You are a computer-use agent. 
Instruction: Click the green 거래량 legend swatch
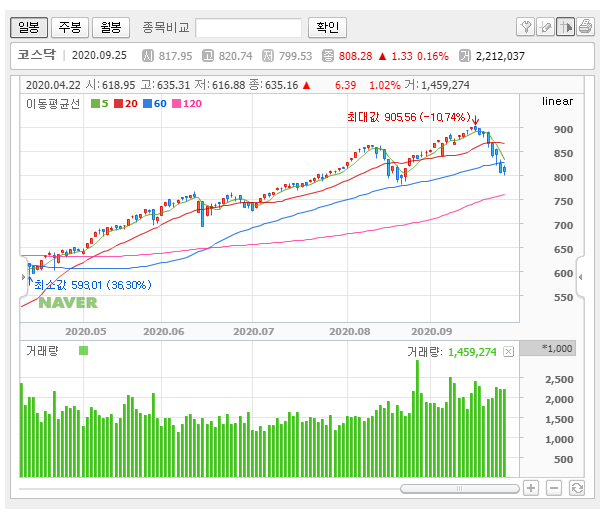coord(83,351)
